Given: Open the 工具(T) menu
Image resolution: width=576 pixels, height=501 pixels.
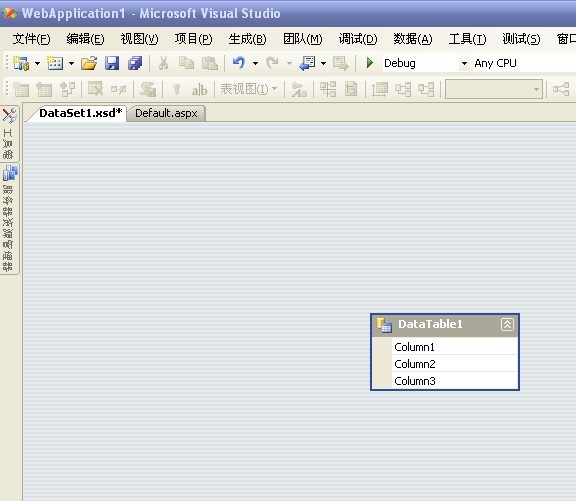Looking at the screenshot, I should (x=467, y=39).
